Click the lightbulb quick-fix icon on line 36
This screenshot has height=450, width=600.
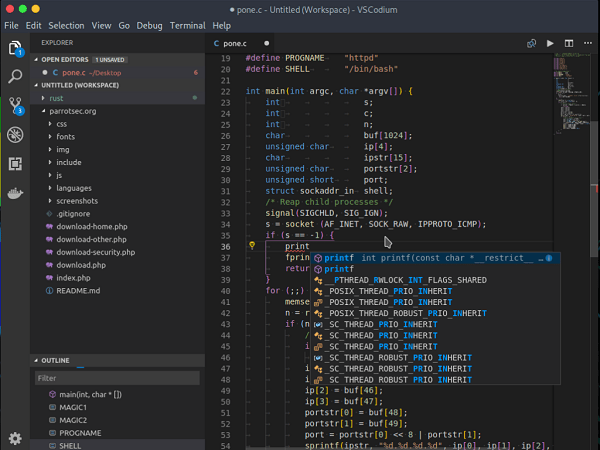click(252, 245)
